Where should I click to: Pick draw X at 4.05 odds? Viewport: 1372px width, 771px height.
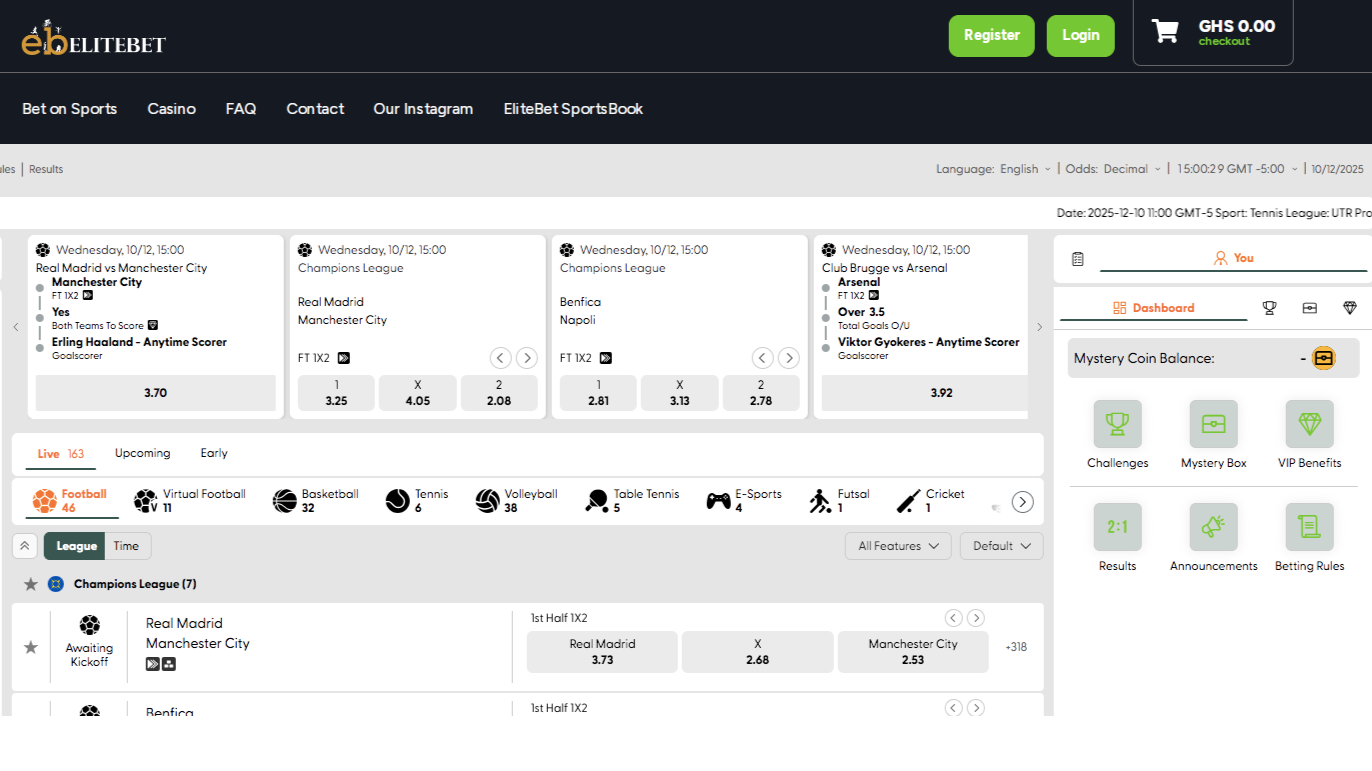418,393
